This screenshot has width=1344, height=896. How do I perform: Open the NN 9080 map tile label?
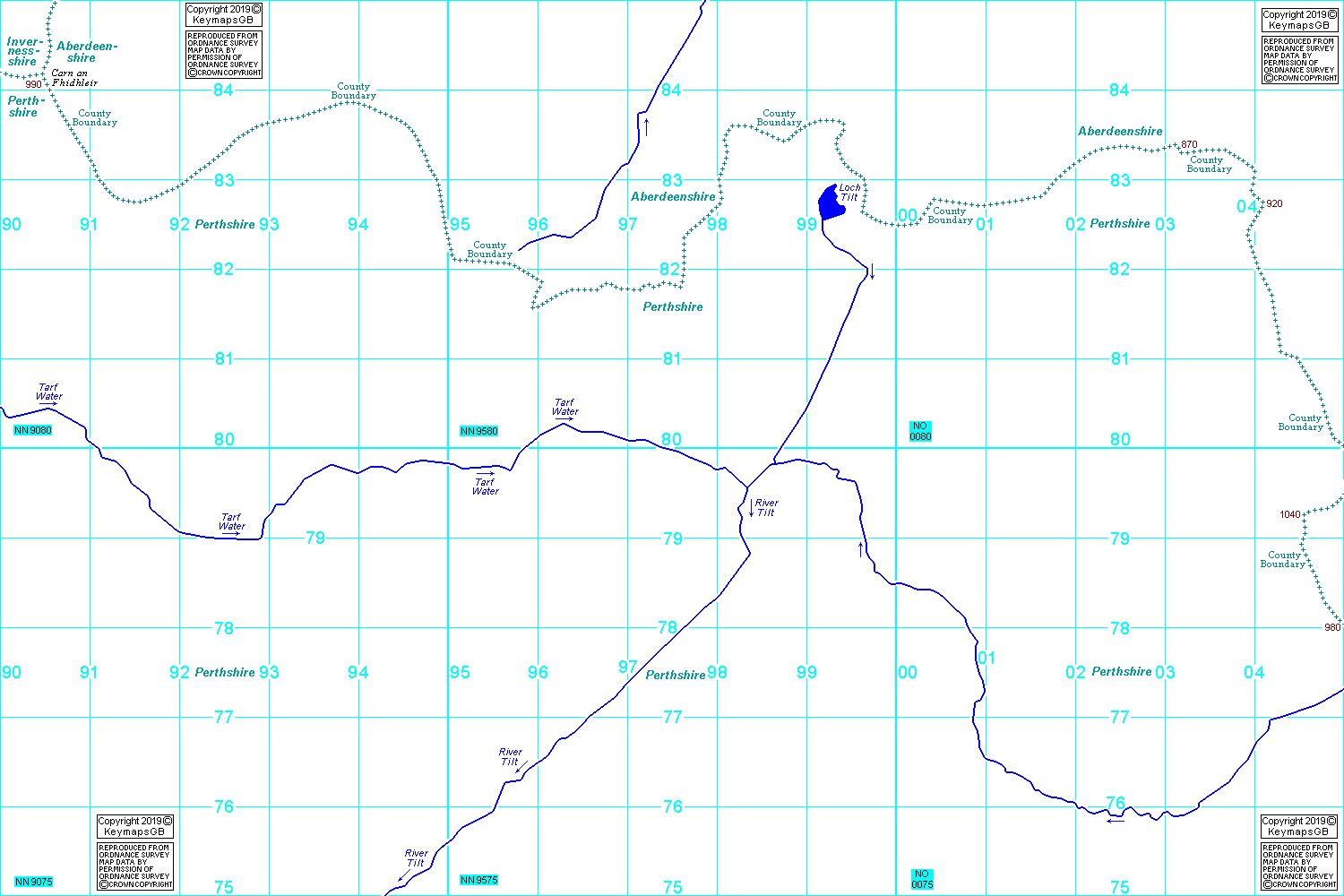(x=33, y=430)
